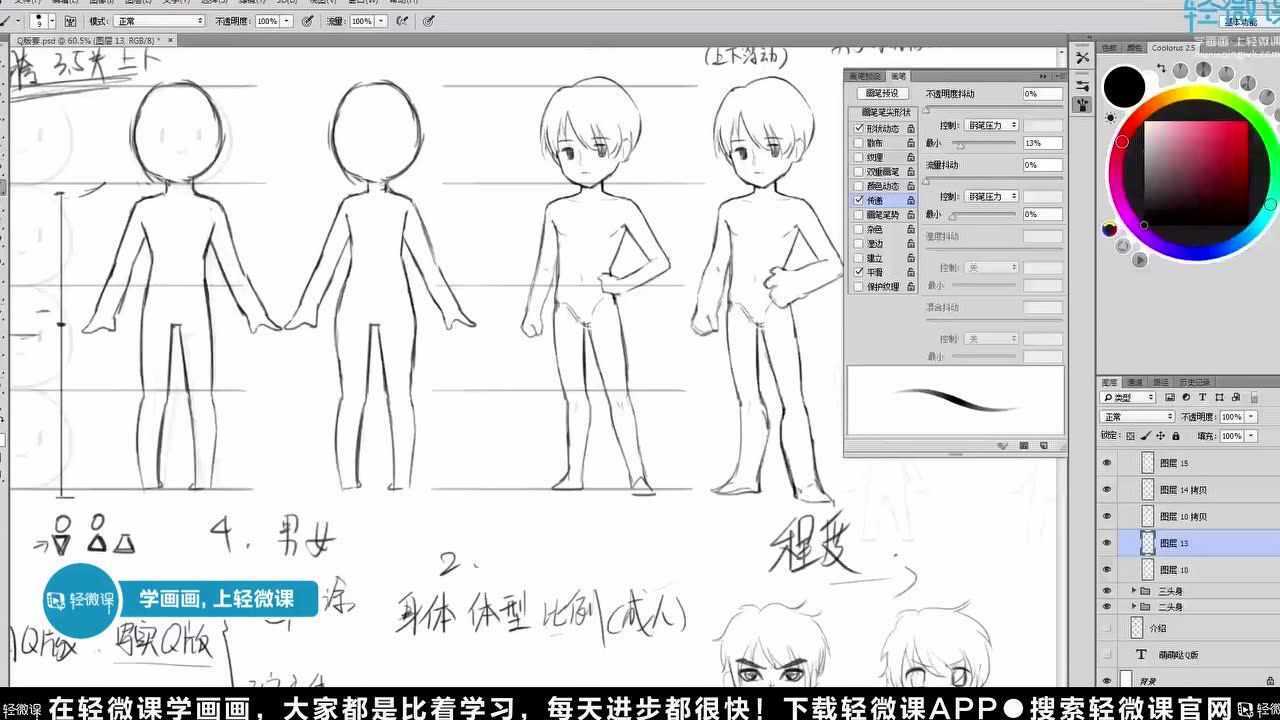Open the 控制 dropdown under 不透明度抖动

[991, 125]
